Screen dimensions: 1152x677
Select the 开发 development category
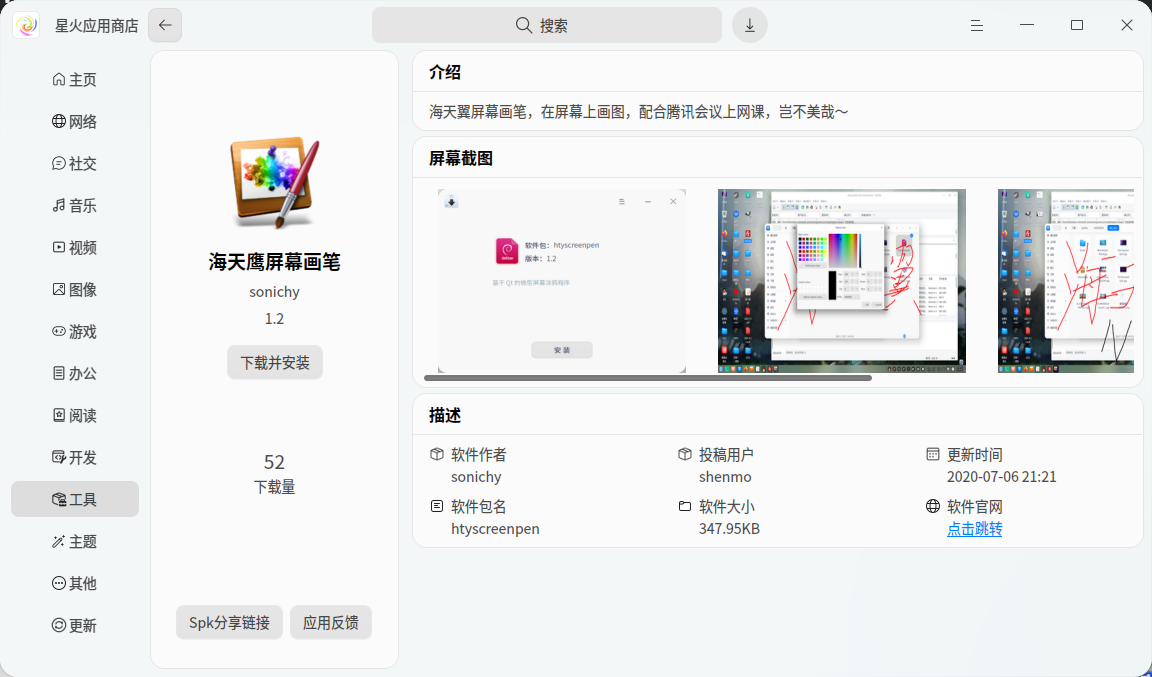(75, 457)
